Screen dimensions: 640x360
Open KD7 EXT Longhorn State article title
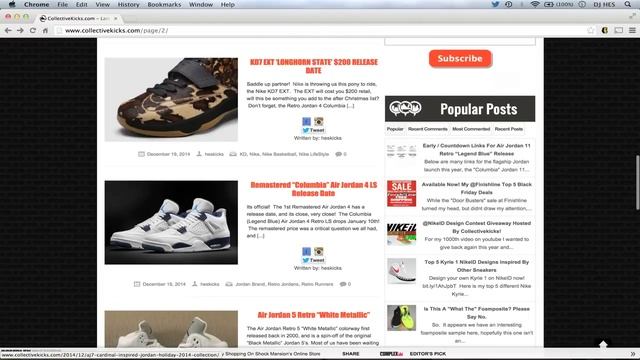tap(313, 66)
